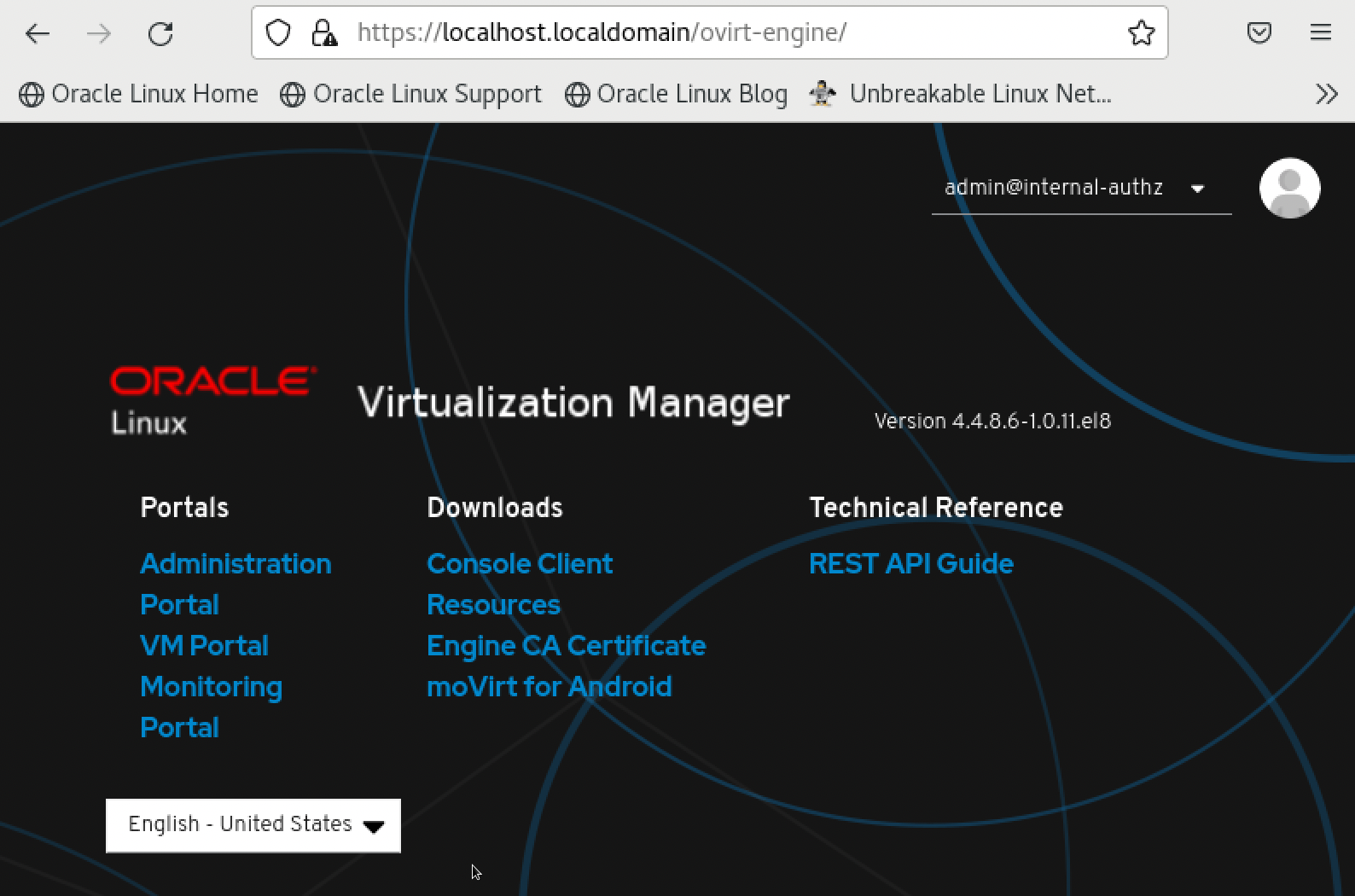Open moVirt for Android link
The image size is (1355, 896).
tap(549, 687)
